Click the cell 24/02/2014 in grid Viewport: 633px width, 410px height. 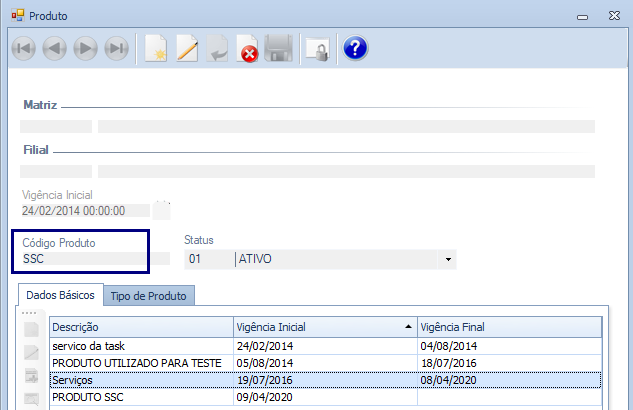coord(325,346)
